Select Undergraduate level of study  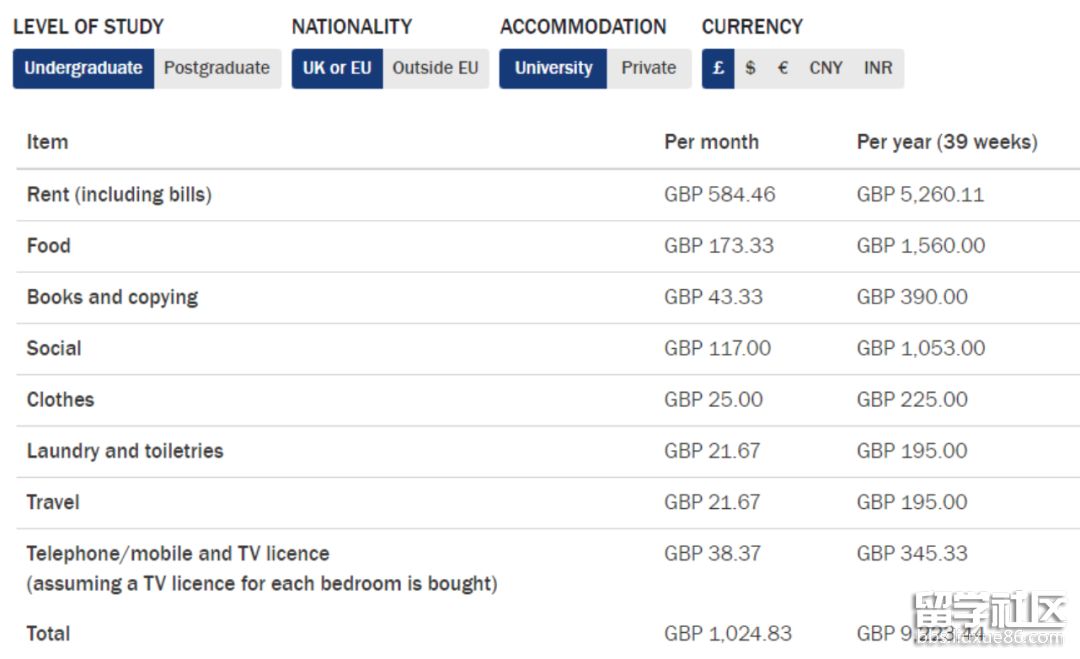tap(83, 68)
